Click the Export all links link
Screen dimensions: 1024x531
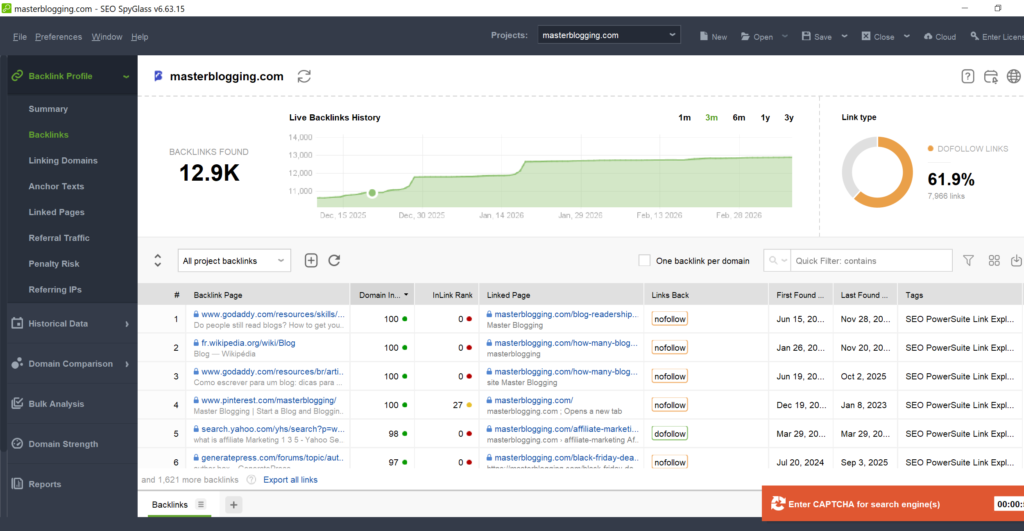(x=290, y=480)
